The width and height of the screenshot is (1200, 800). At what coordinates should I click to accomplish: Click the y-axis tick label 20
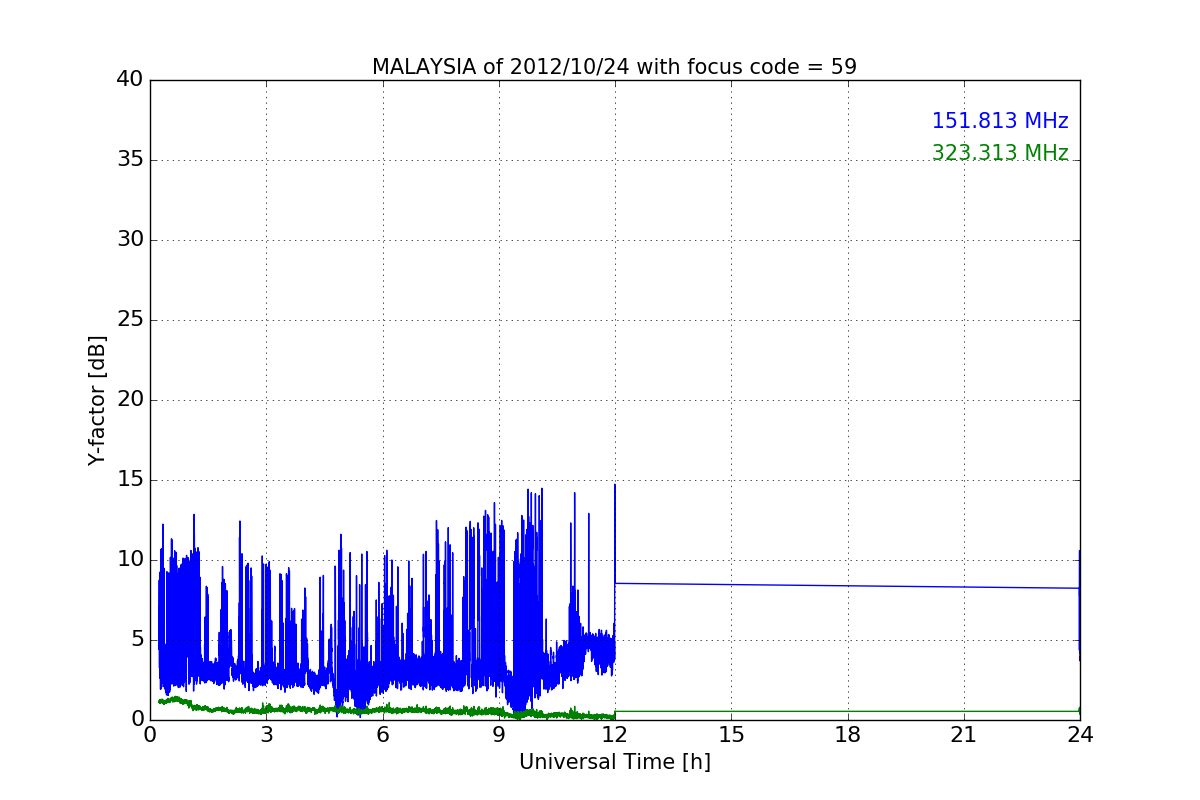pyautogui.click(x=130, y=400)
